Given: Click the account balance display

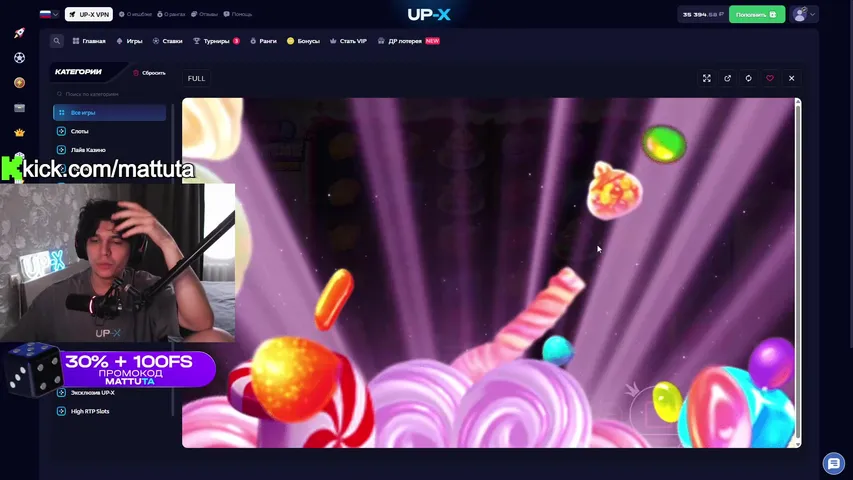Looking at the screenshot, I should tap(702, 14).
